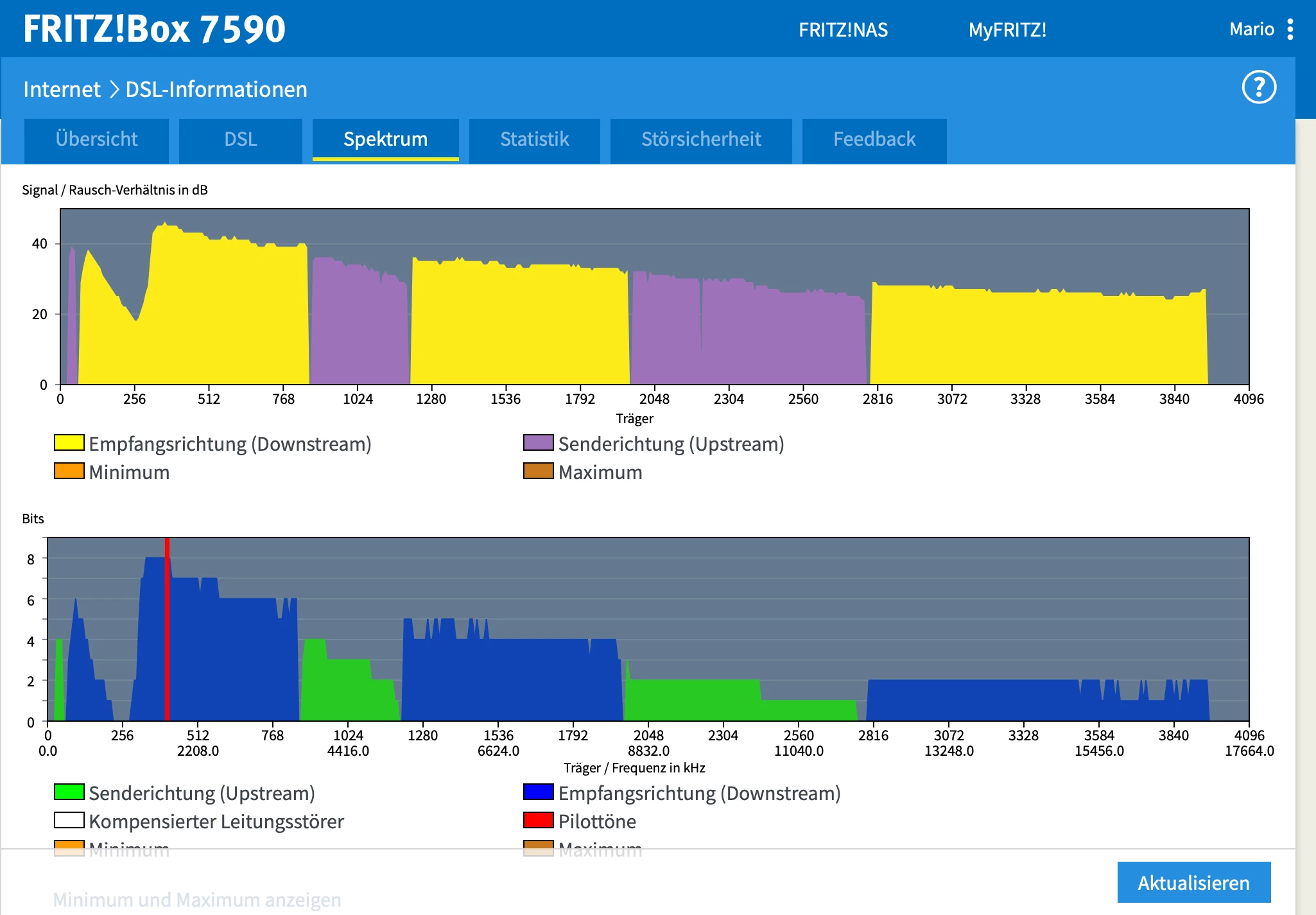
Task: Go to the Störsicherheit tab
Action: point(701,139)
